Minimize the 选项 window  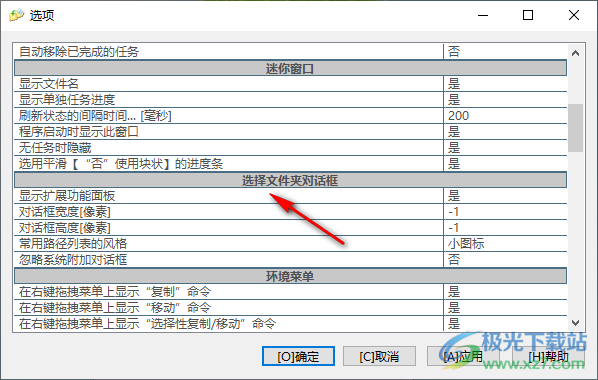click(483, 15)
